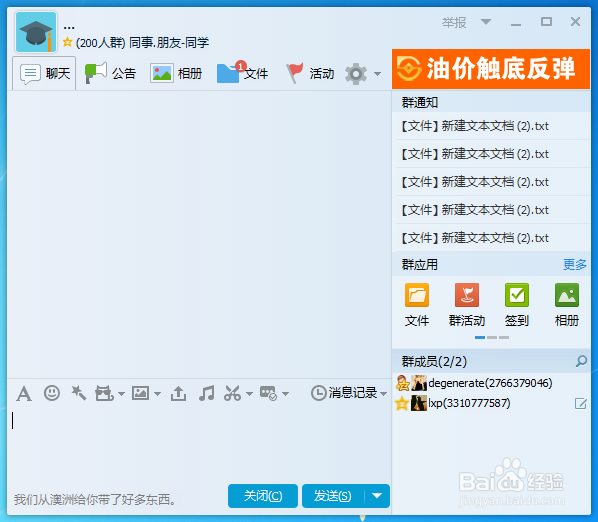Click the screenshot scissors icon
Screen dimensions: 598x522
pyautogui.click(x=232, y=393)
